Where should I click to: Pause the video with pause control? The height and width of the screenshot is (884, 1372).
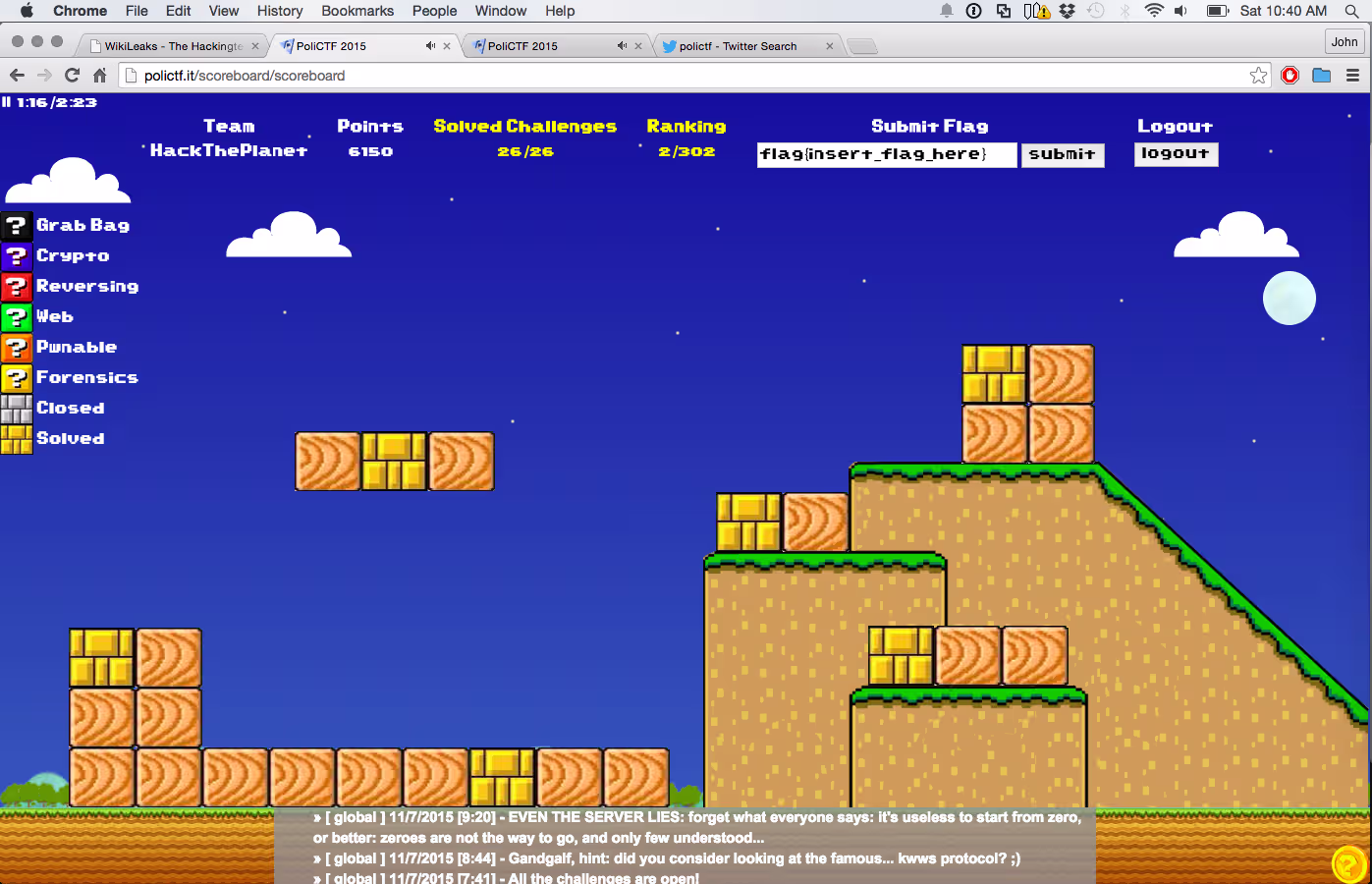click(x=6, y=102)
